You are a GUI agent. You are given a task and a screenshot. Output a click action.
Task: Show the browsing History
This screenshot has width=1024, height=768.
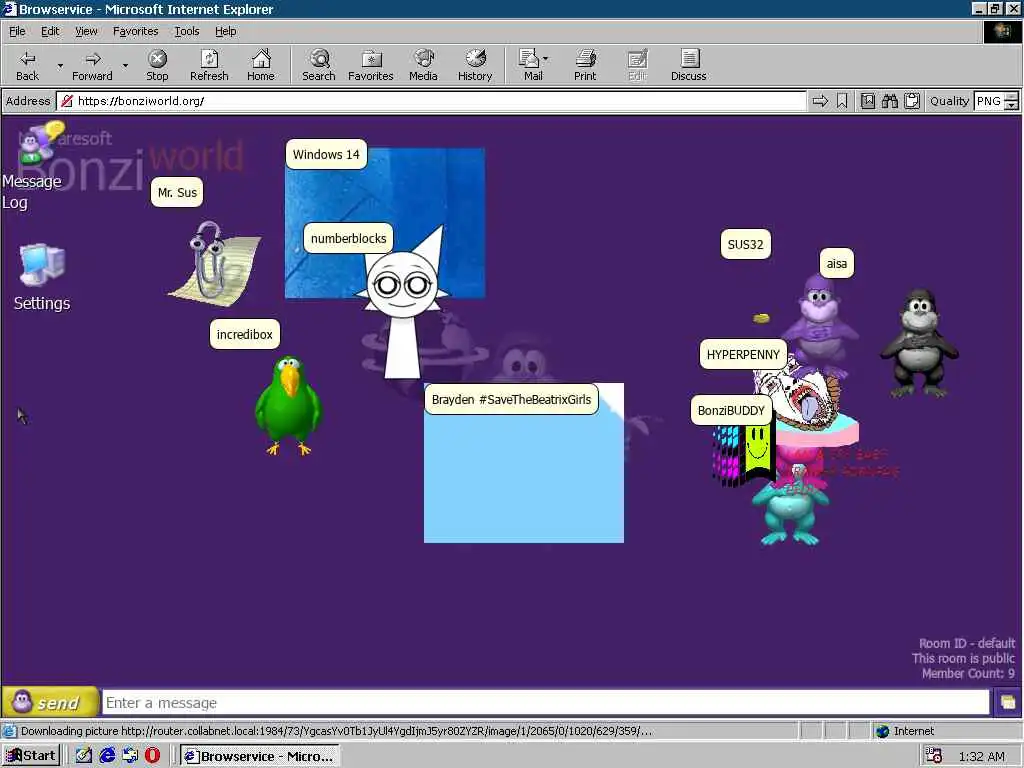(475, 65)
